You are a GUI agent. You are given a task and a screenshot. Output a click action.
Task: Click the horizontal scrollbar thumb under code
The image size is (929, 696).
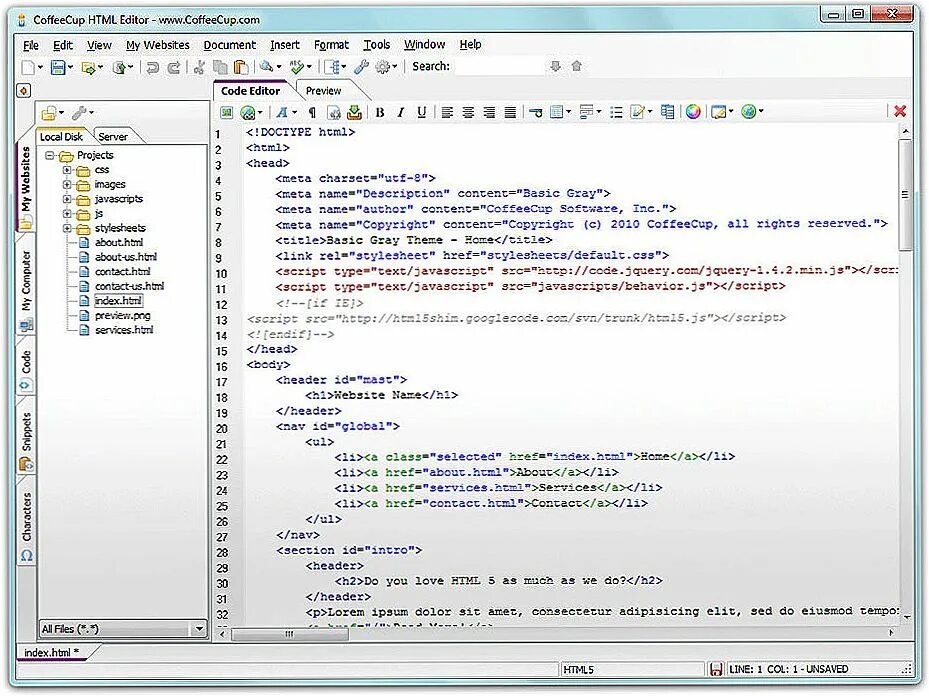(289, 634)
